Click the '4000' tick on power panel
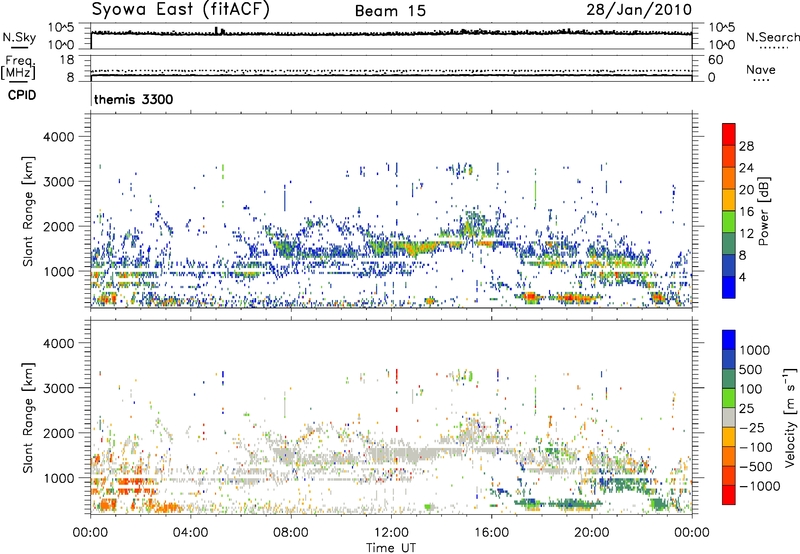800x554 pixels. 59,137
